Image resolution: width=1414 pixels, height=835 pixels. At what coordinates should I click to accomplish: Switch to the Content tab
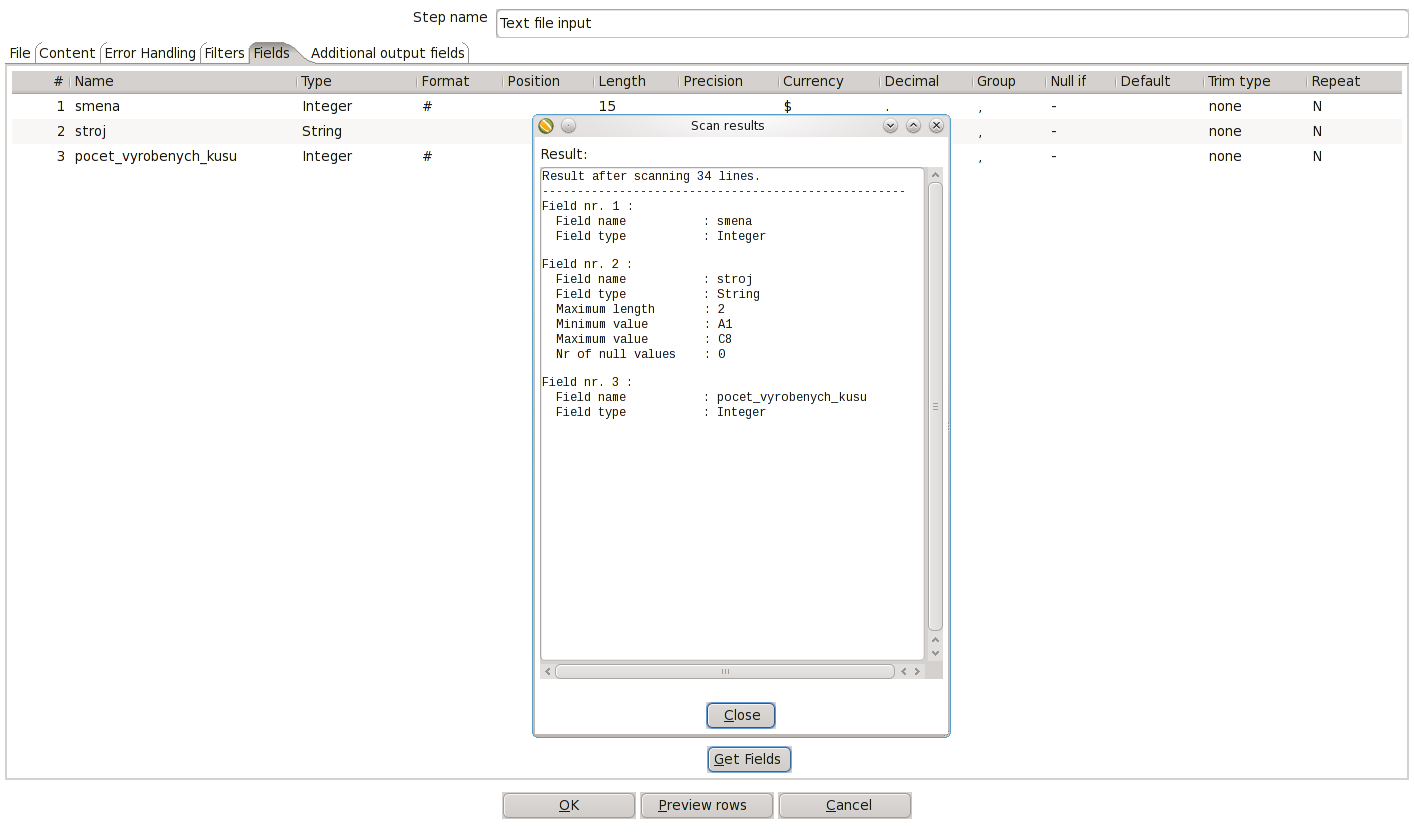(x=67, y=53)
